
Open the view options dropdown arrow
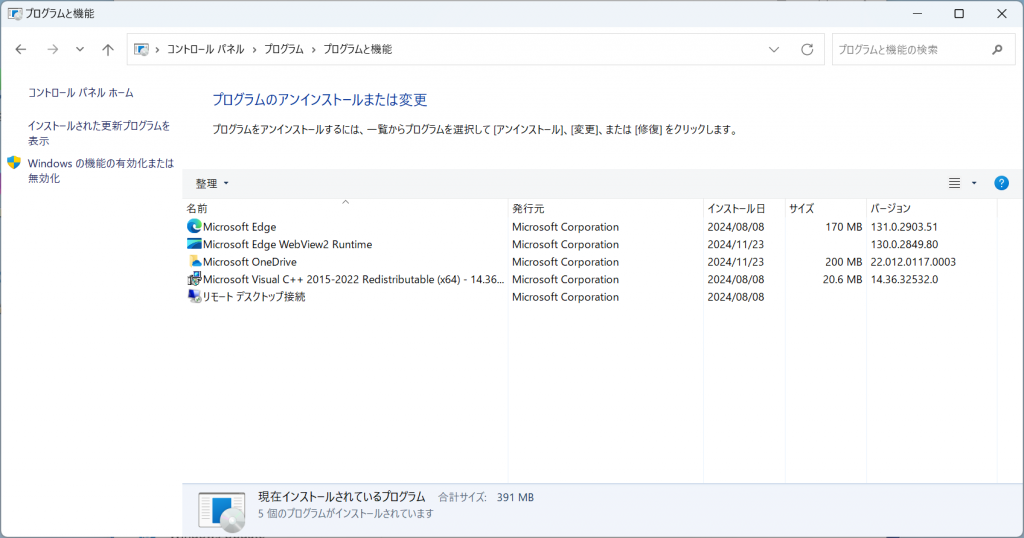pyautogui.click(x=974, y=183)
